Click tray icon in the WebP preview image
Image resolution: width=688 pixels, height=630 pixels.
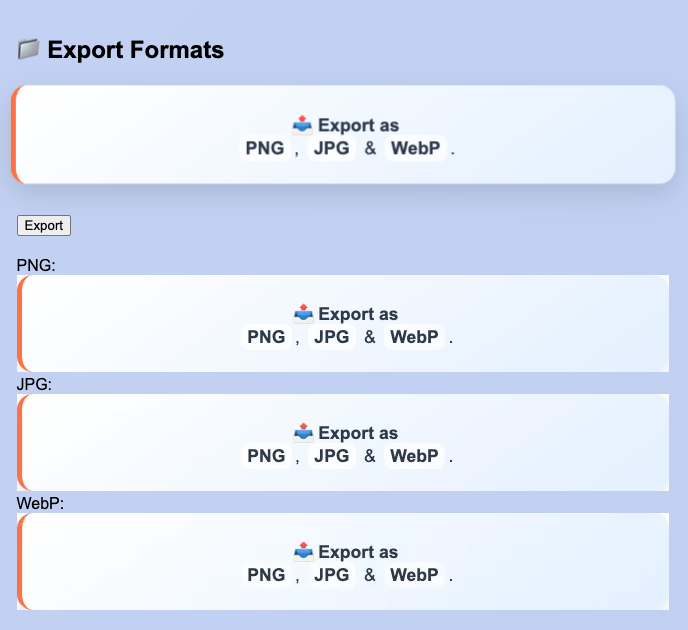tap(304, 552)
